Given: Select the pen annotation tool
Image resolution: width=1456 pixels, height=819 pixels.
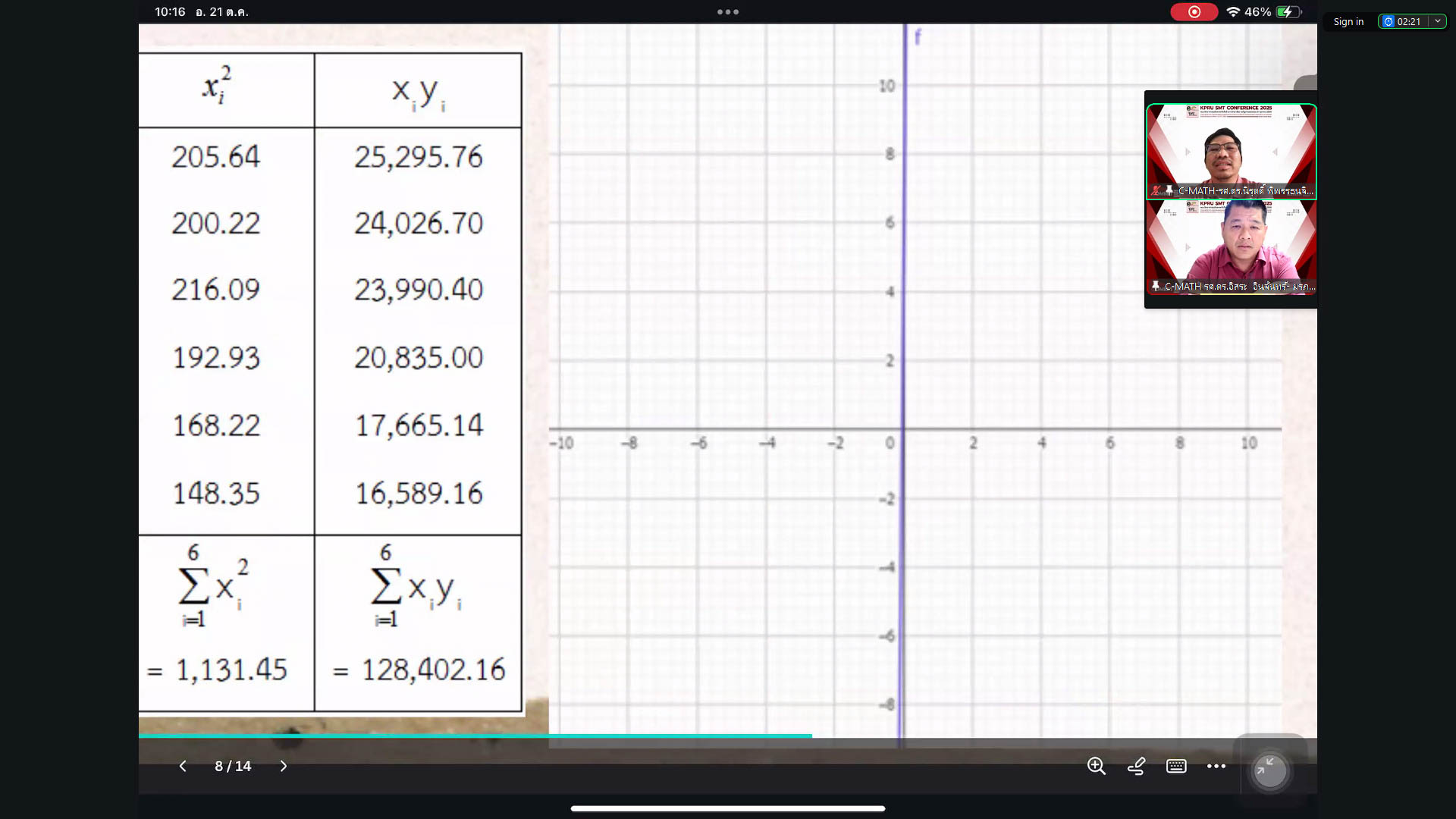Looking at the screenshot, I should (1136, 766).
